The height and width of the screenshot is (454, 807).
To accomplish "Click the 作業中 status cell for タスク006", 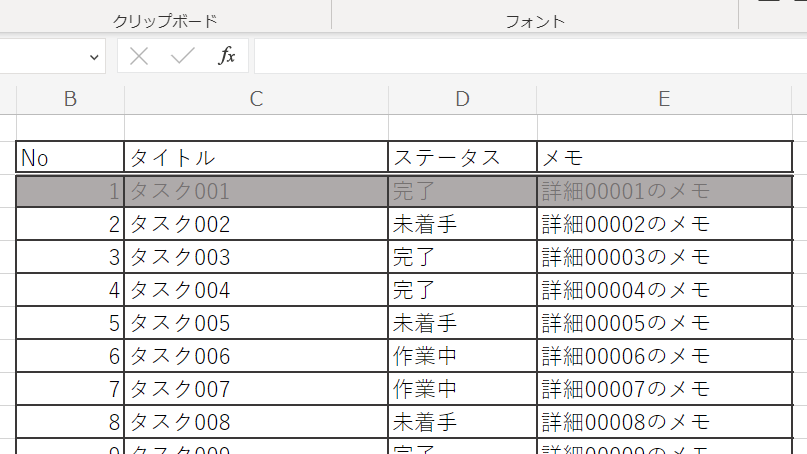I will pos(462,356).
